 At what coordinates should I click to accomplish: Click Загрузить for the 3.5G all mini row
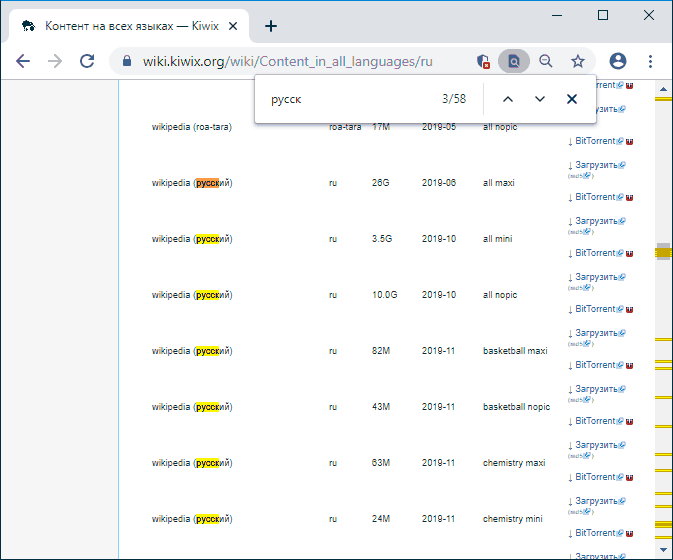[x=597, y=221]
